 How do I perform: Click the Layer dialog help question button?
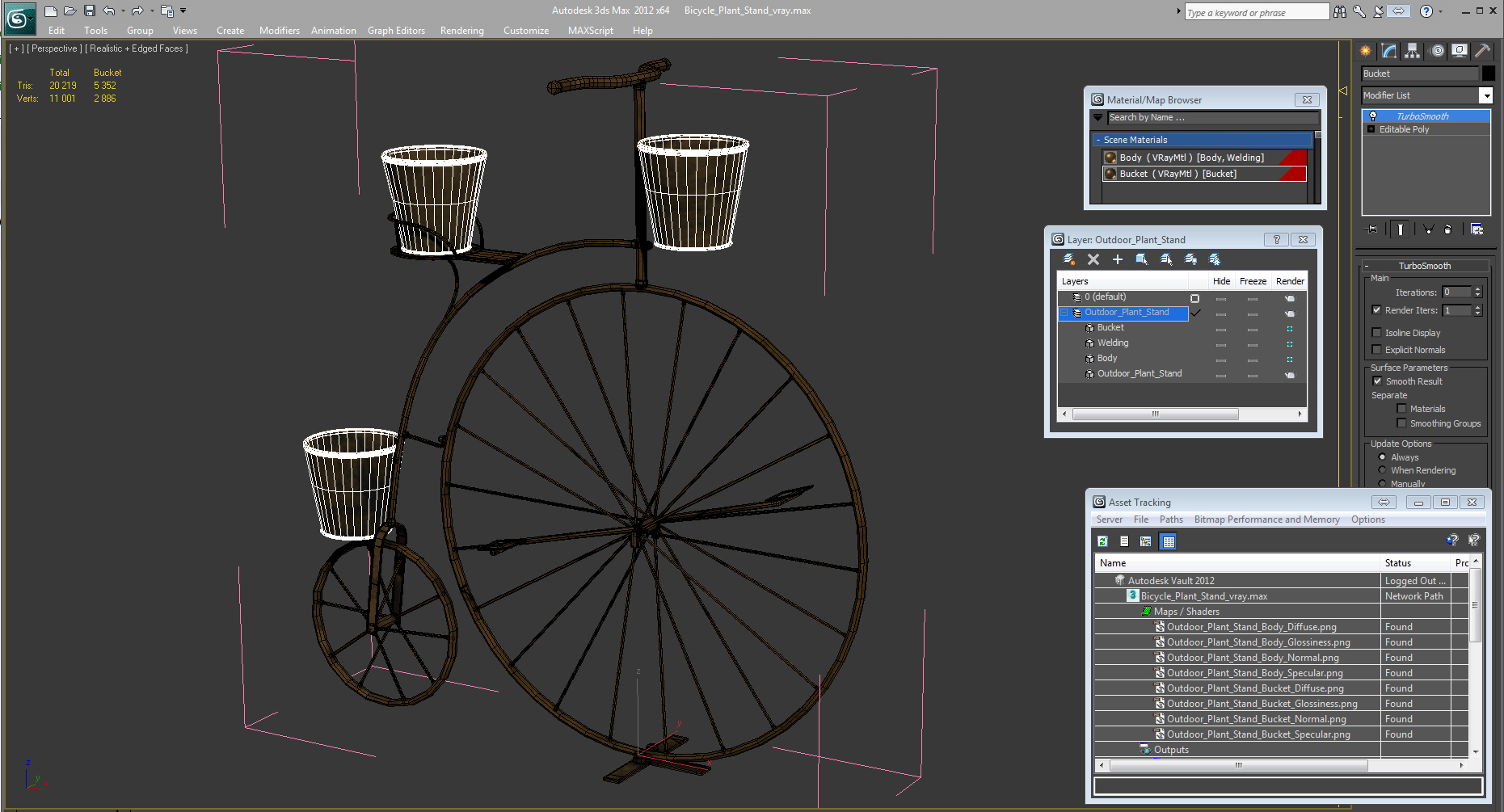point(1277,240)
